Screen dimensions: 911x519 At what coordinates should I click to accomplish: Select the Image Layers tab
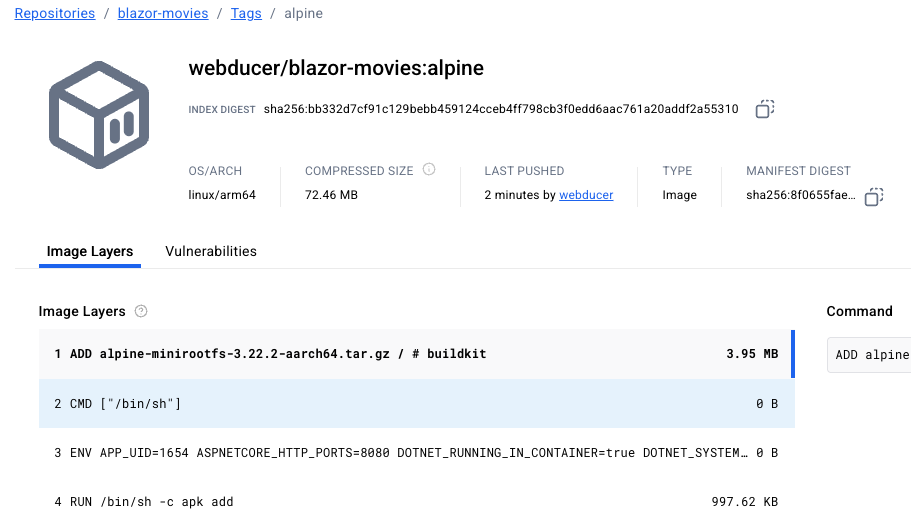(x=90, y=251)
